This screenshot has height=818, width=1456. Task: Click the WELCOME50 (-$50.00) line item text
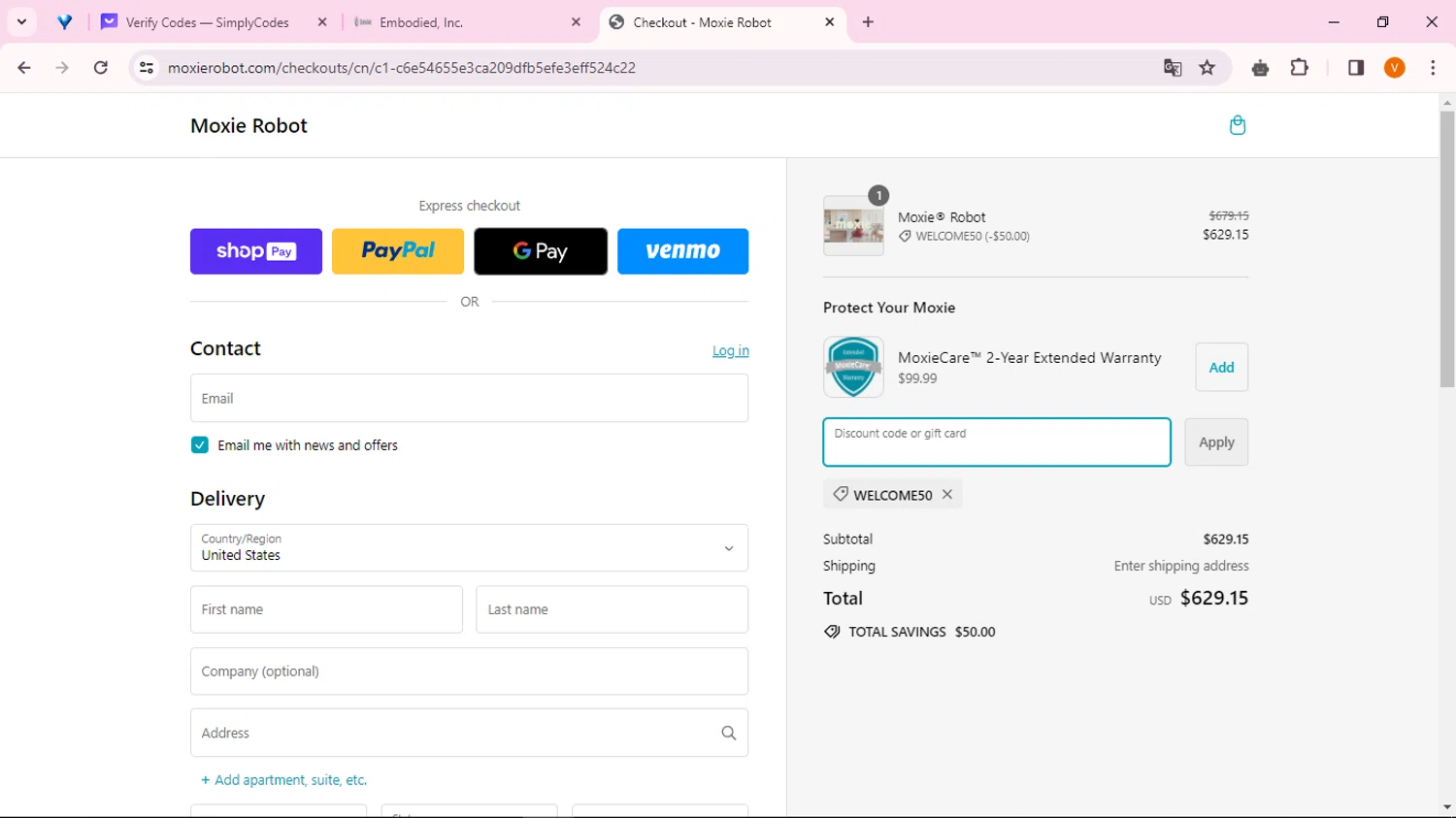click(x=973, y=236)
